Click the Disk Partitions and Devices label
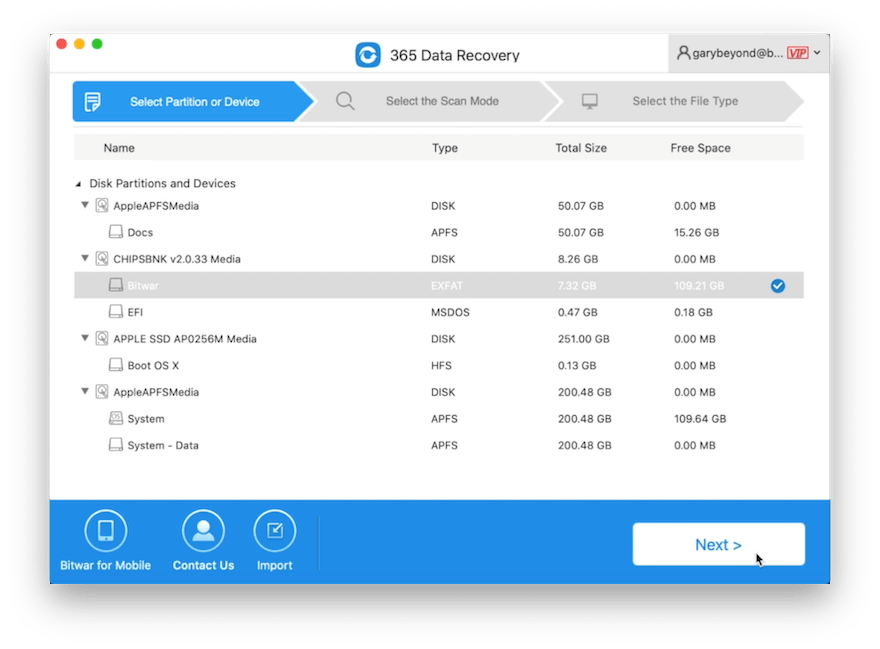This screenshot has width=880, height=649. pos(162,184)
